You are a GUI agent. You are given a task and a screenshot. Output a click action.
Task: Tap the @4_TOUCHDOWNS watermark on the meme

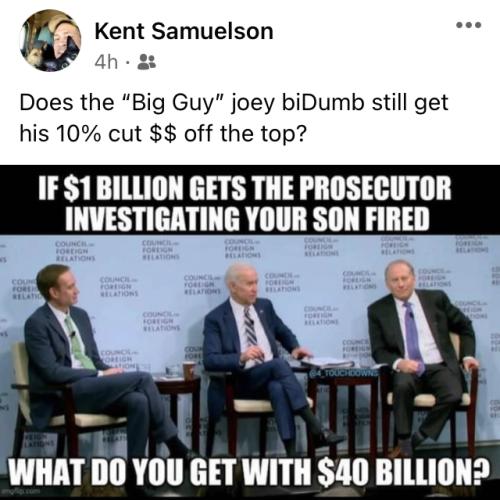(x=343, y=373)
